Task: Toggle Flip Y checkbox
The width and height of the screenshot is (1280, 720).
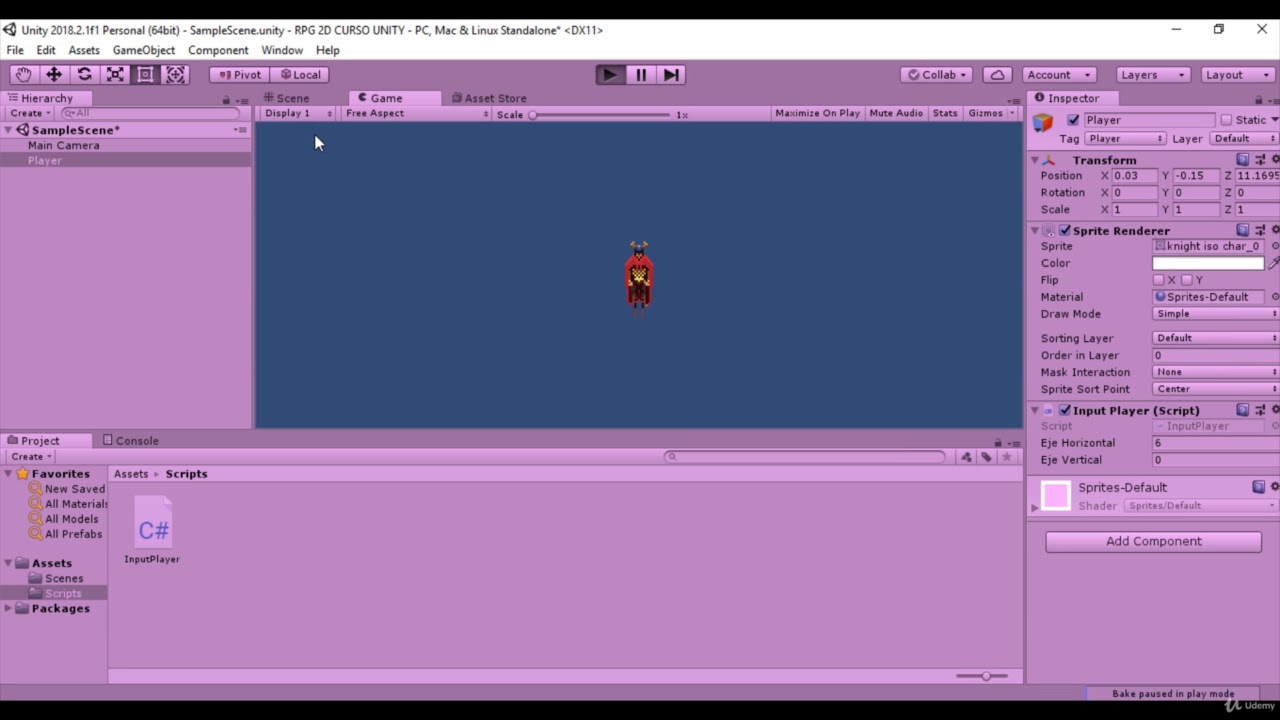Action: click(1187, 280)
